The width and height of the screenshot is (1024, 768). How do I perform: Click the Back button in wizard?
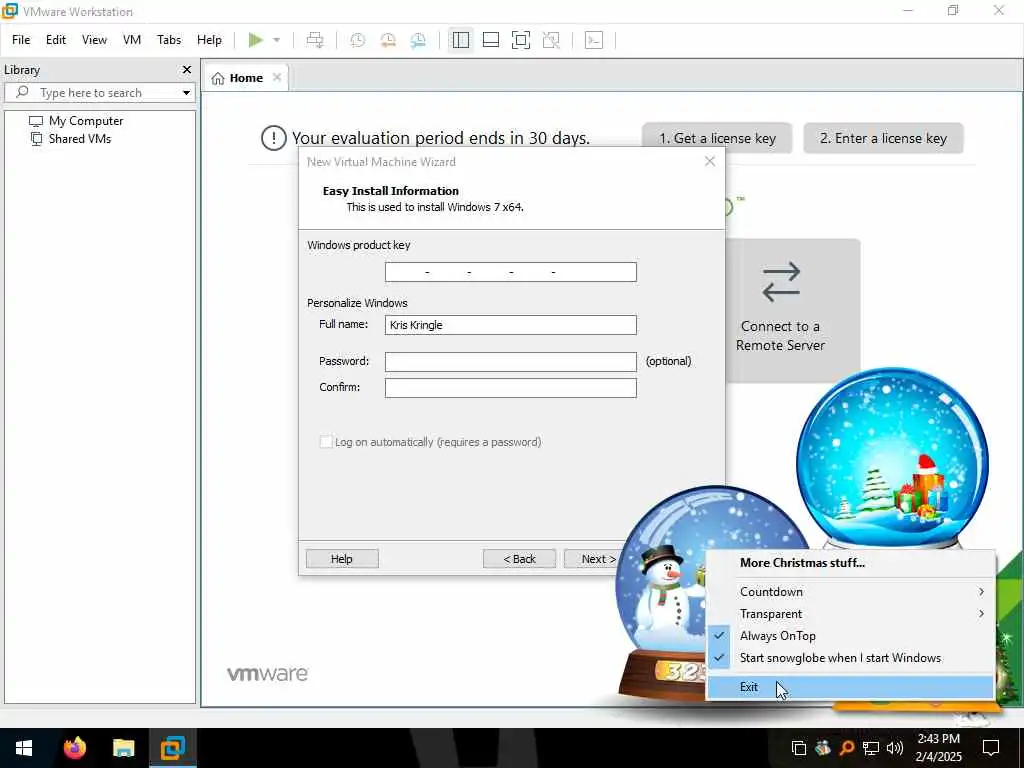(520, 558)
